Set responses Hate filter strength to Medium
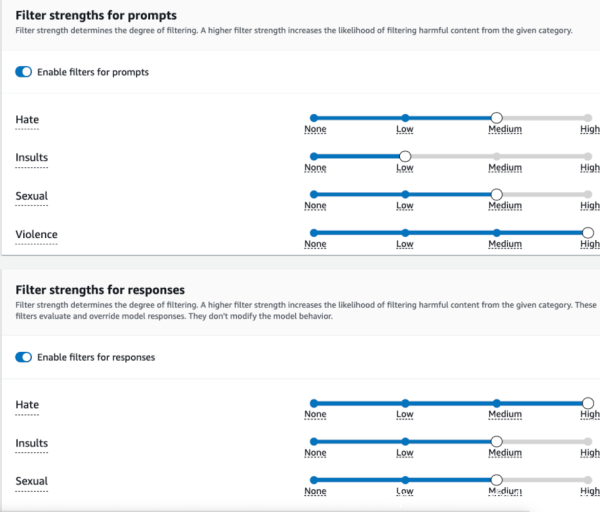 496,403
